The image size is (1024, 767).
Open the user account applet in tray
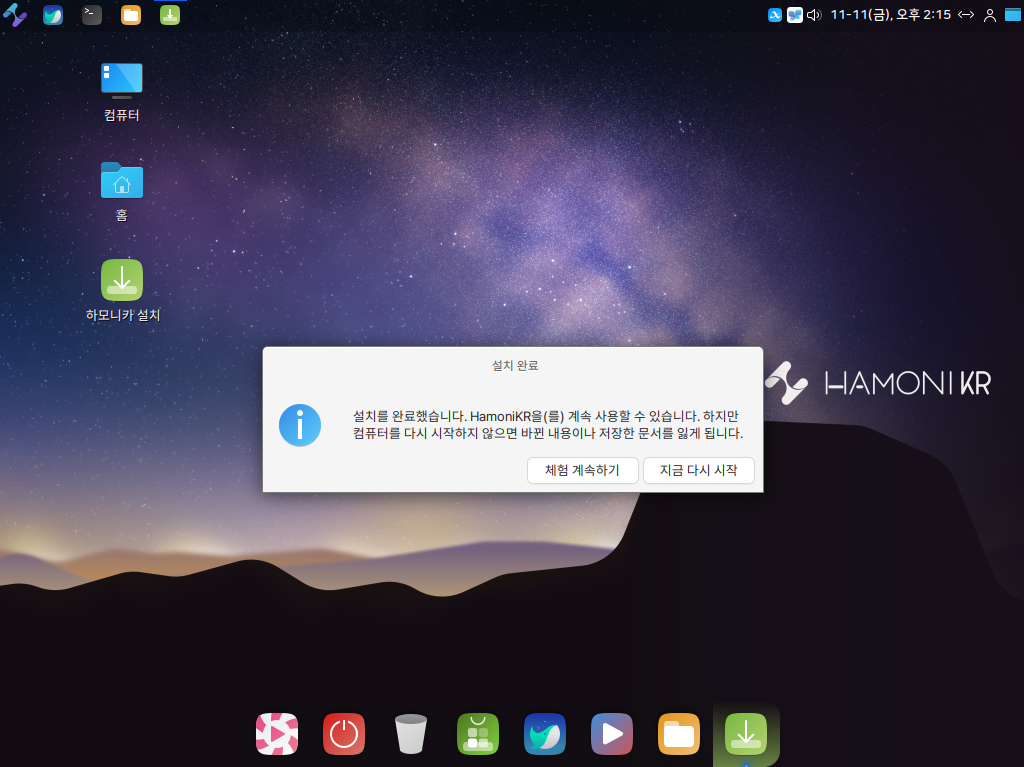click(990, 15)
